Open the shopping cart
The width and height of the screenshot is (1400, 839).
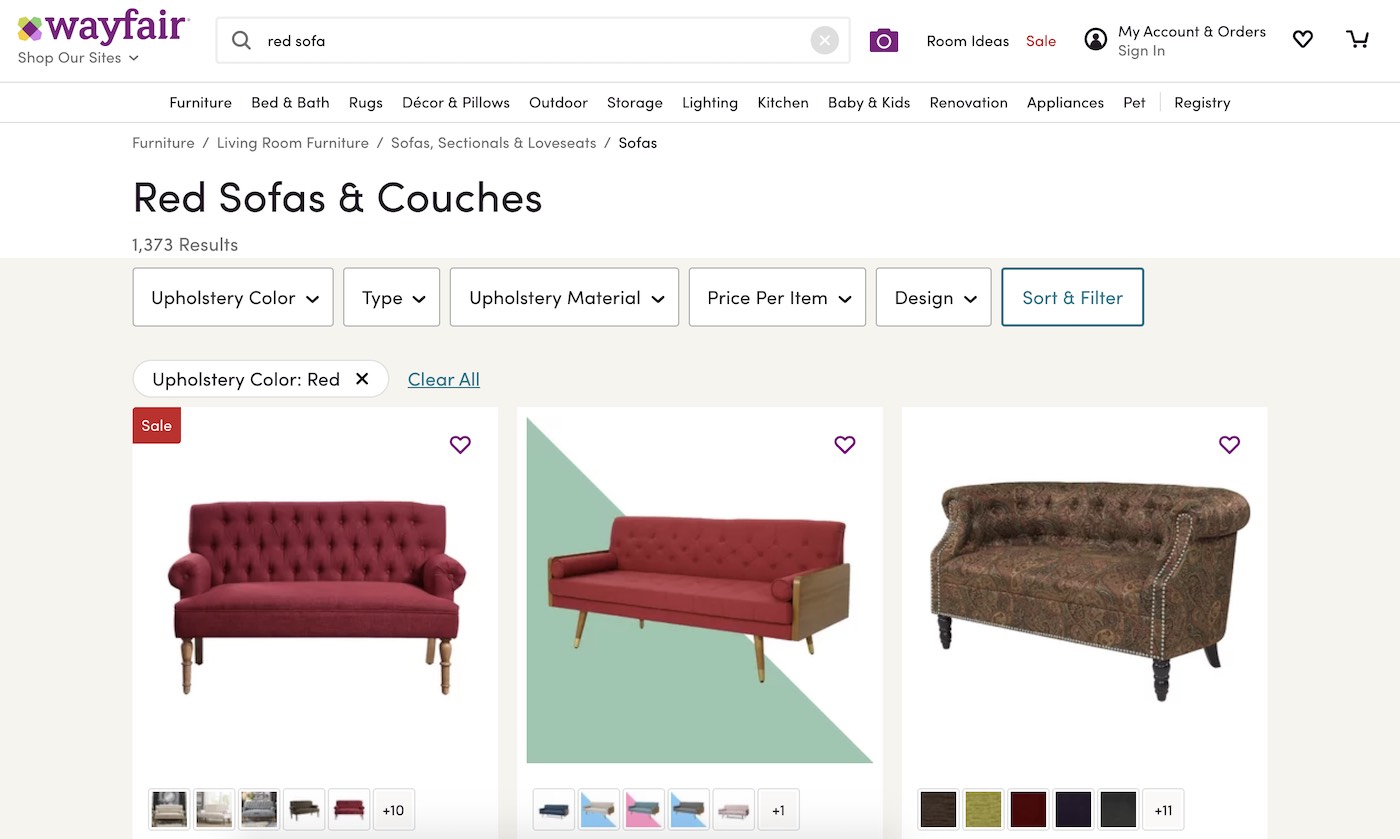pos(1357,40)
